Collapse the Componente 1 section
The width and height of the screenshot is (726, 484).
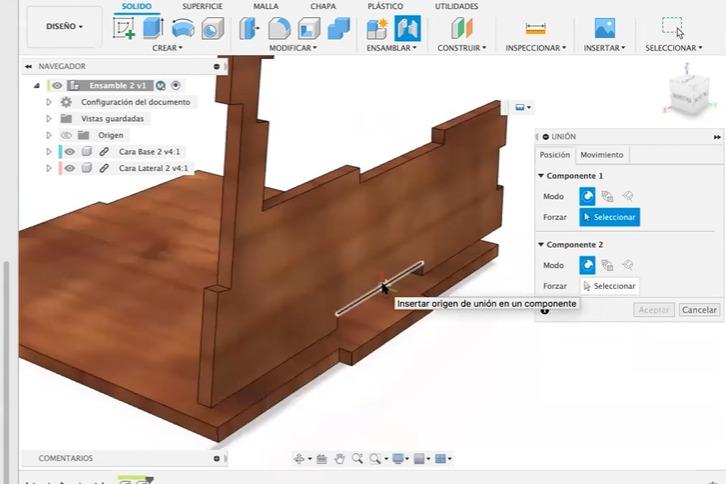[541, 176]
